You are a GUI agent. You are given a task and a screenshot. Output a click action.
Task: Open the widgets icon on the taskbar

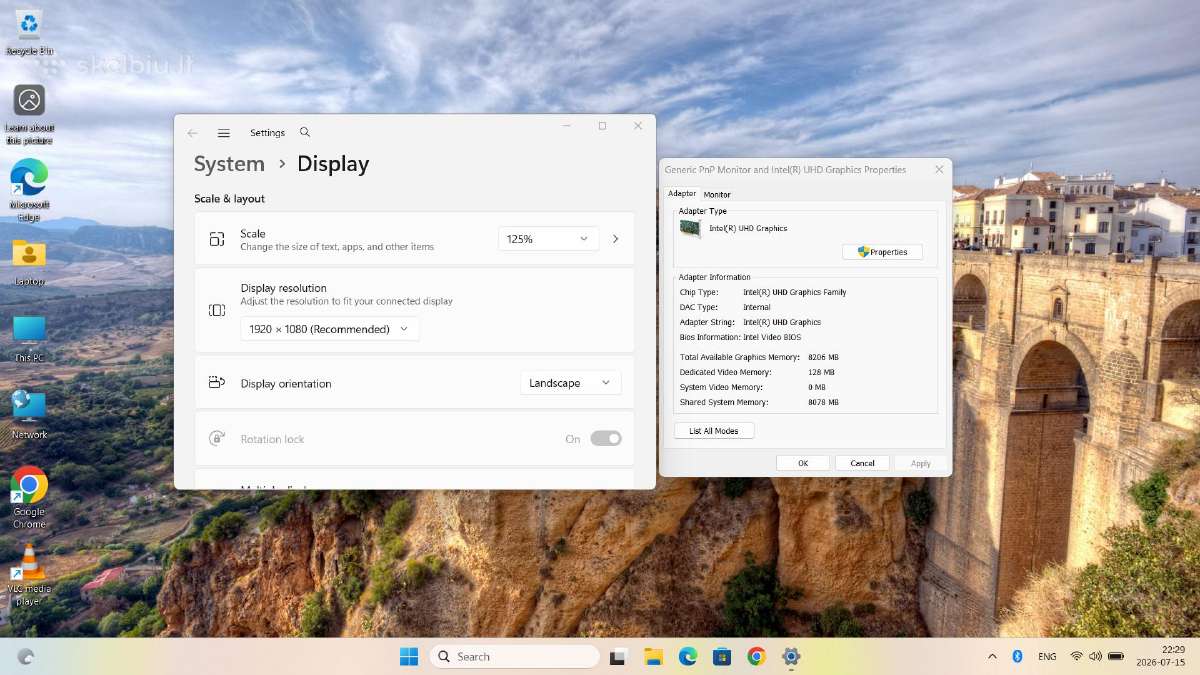tap(26, 656)
